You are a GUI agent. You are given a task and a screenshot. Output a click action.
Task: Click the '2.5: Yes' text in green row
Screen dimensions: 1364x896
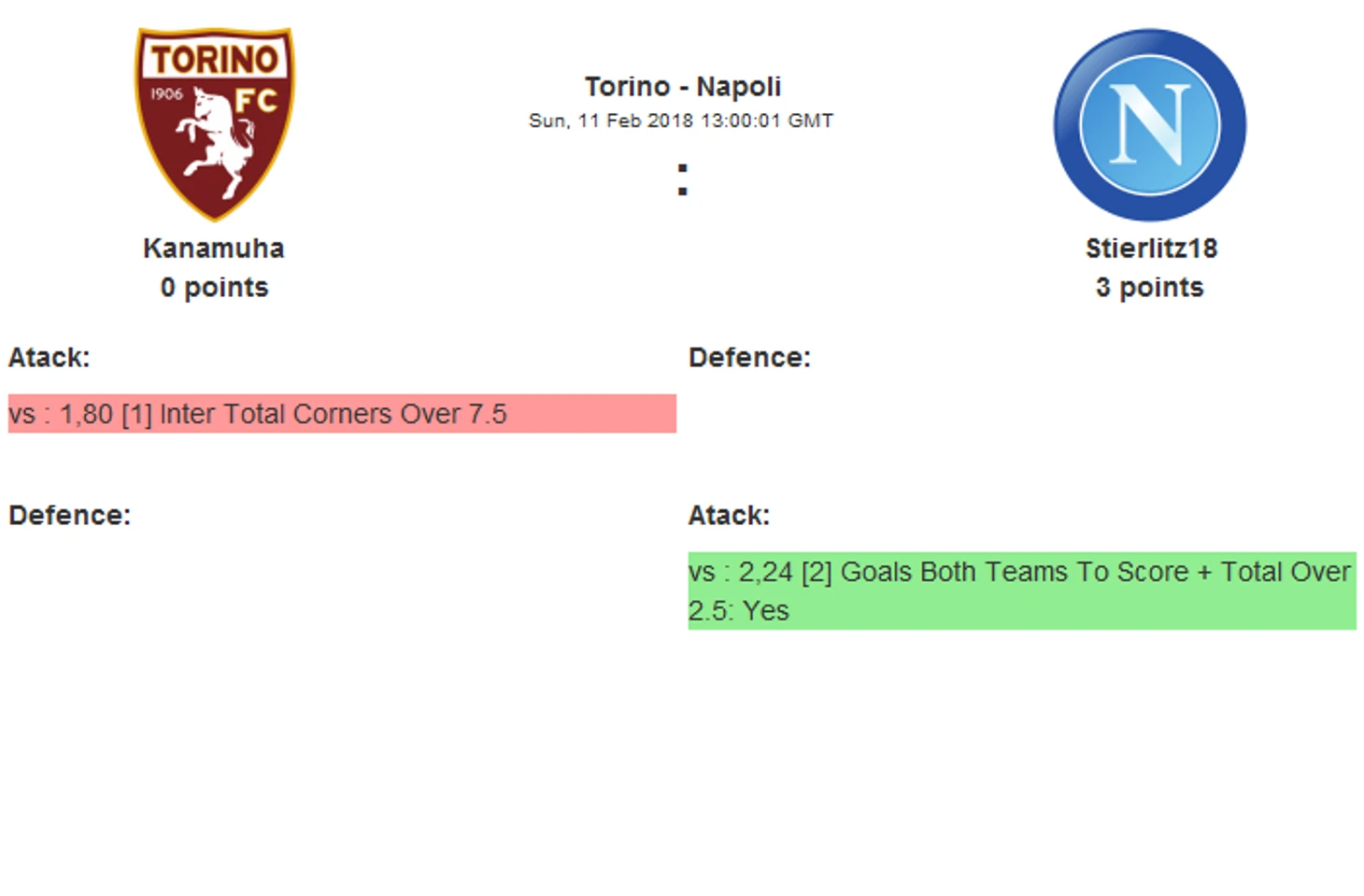738,611
